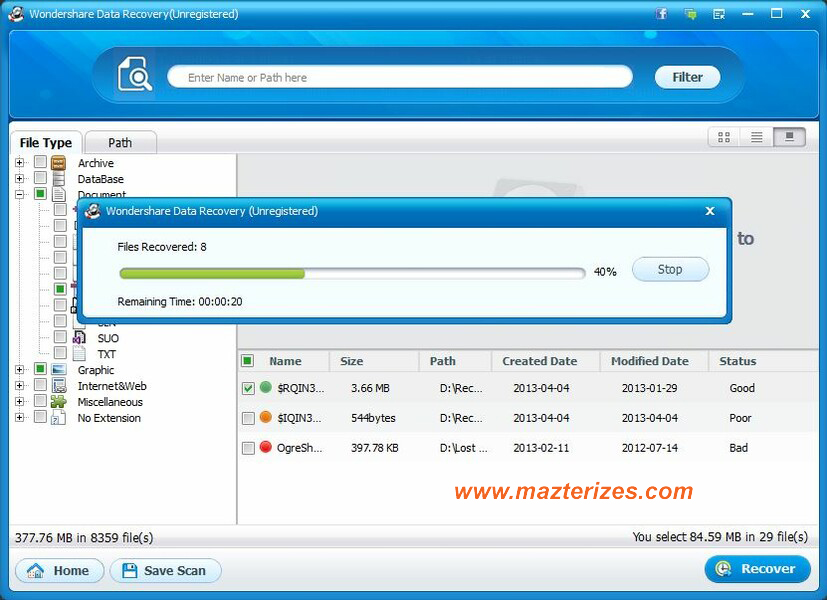The height and width of the screenshot is (600, 827).
Task: Click red Bad status dot for OgreSh
Action: (266, 447)
